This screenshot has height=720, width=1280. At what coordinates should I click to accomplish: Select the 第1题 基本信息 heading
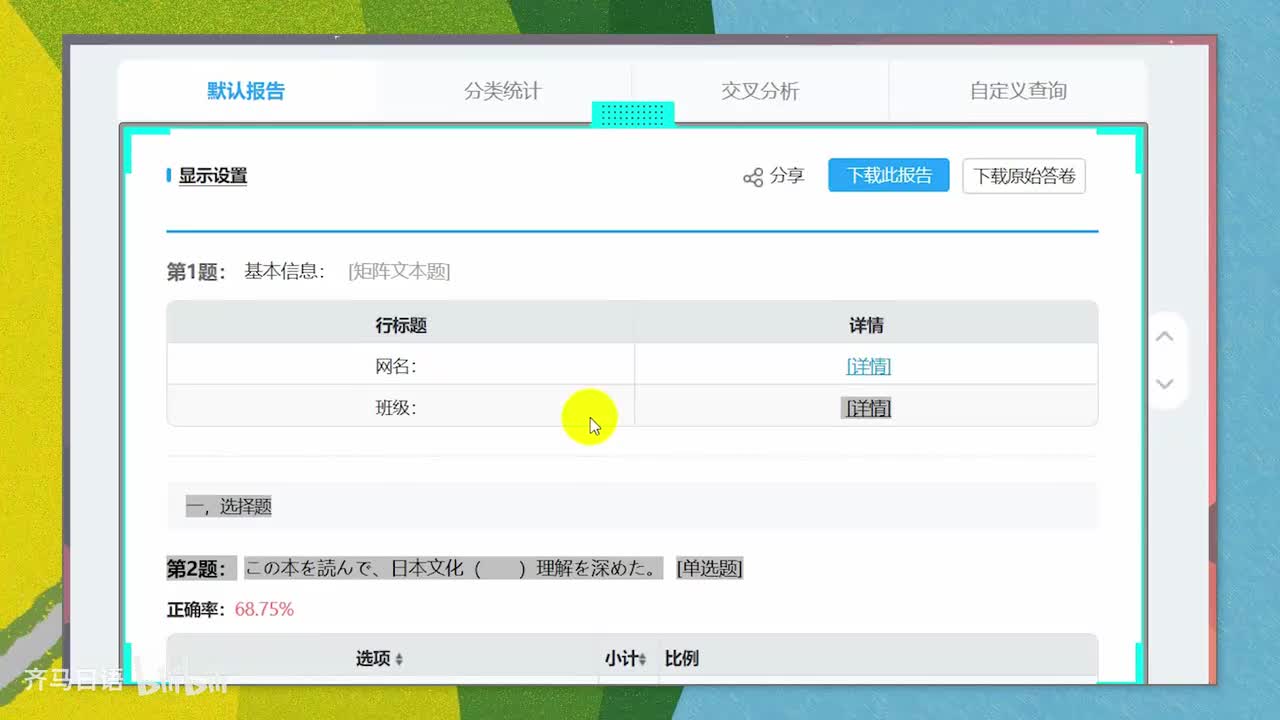pyautogui.click(x=245, y=272)
